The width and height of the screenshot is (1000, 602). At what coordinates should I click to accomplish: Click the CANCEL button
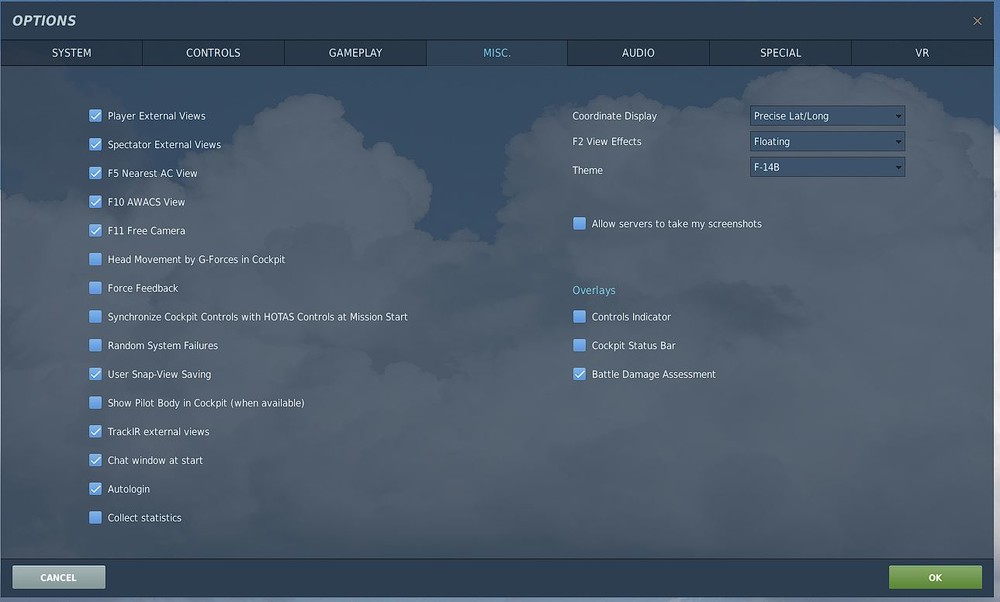[59, 577]
